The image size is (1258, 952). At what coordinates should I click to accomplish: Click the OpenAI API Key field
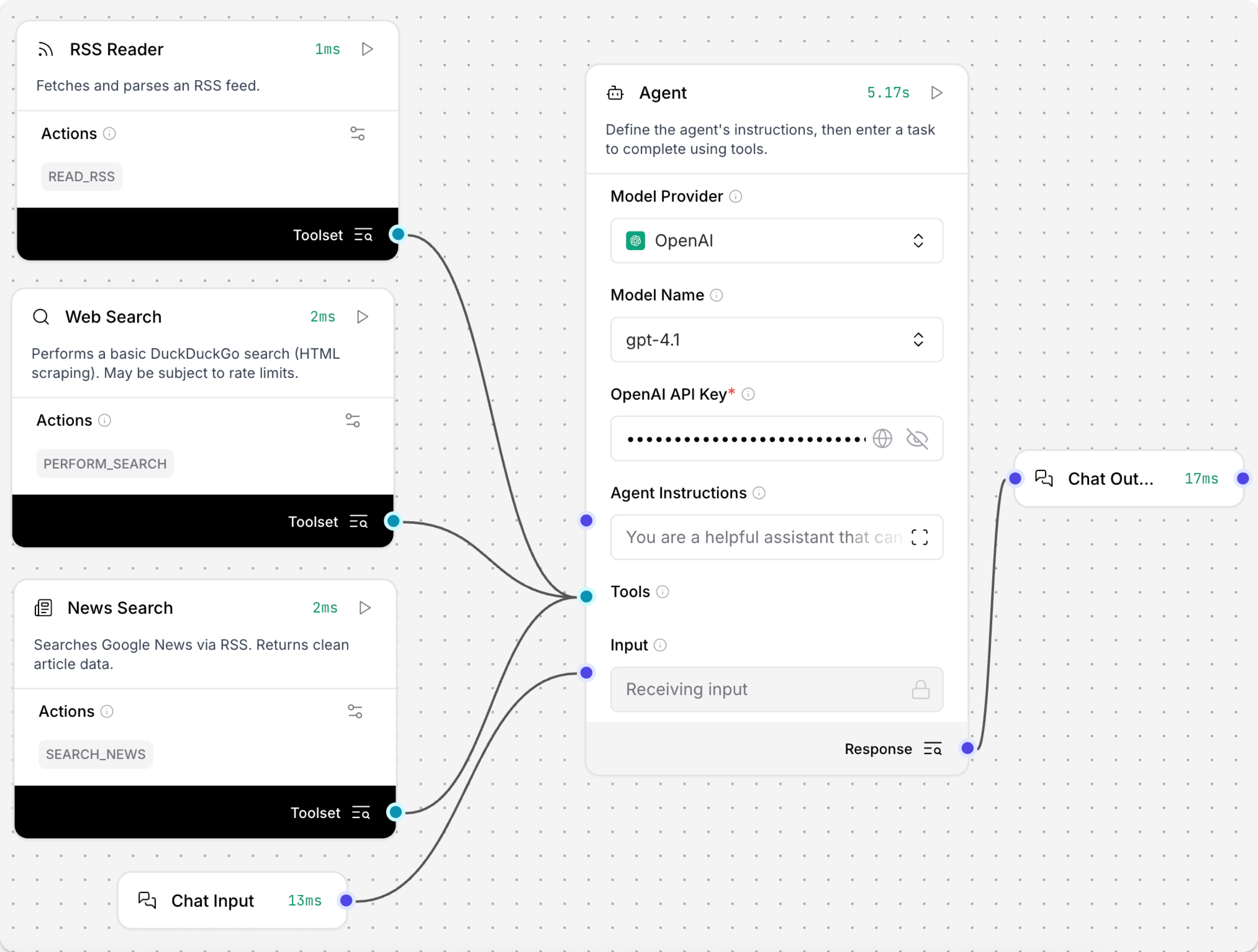click(745, 439)
